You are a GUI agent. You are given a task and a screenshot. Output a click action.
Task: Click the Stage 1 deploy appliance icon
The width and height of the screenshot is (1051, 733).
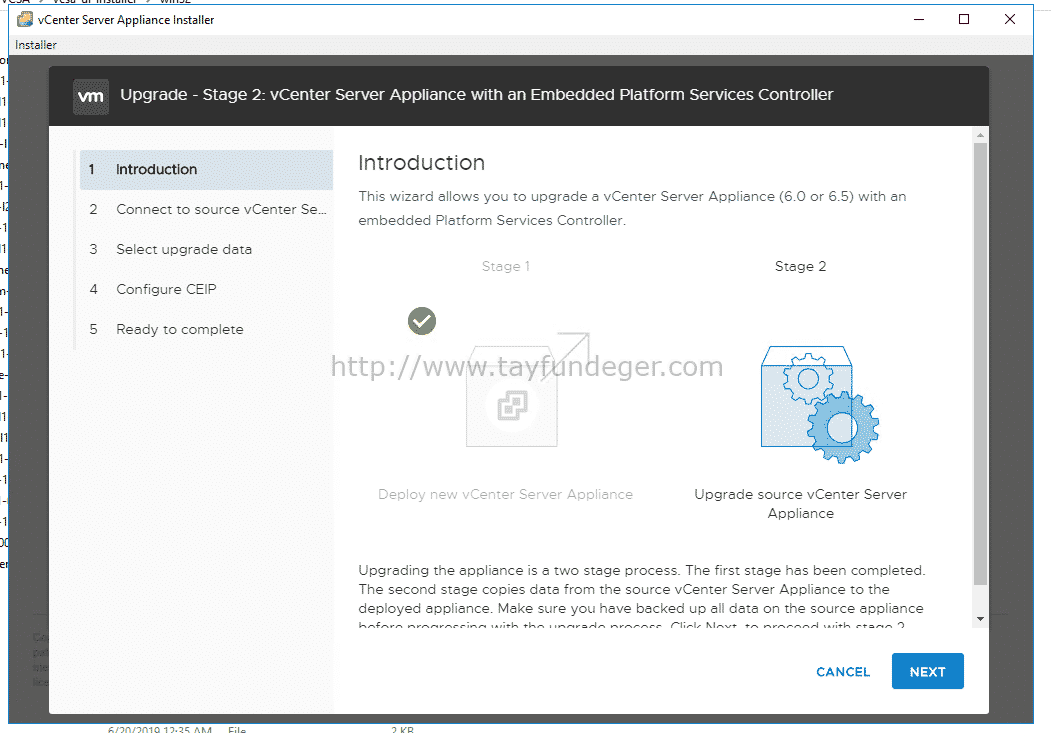tap(528, 390)
